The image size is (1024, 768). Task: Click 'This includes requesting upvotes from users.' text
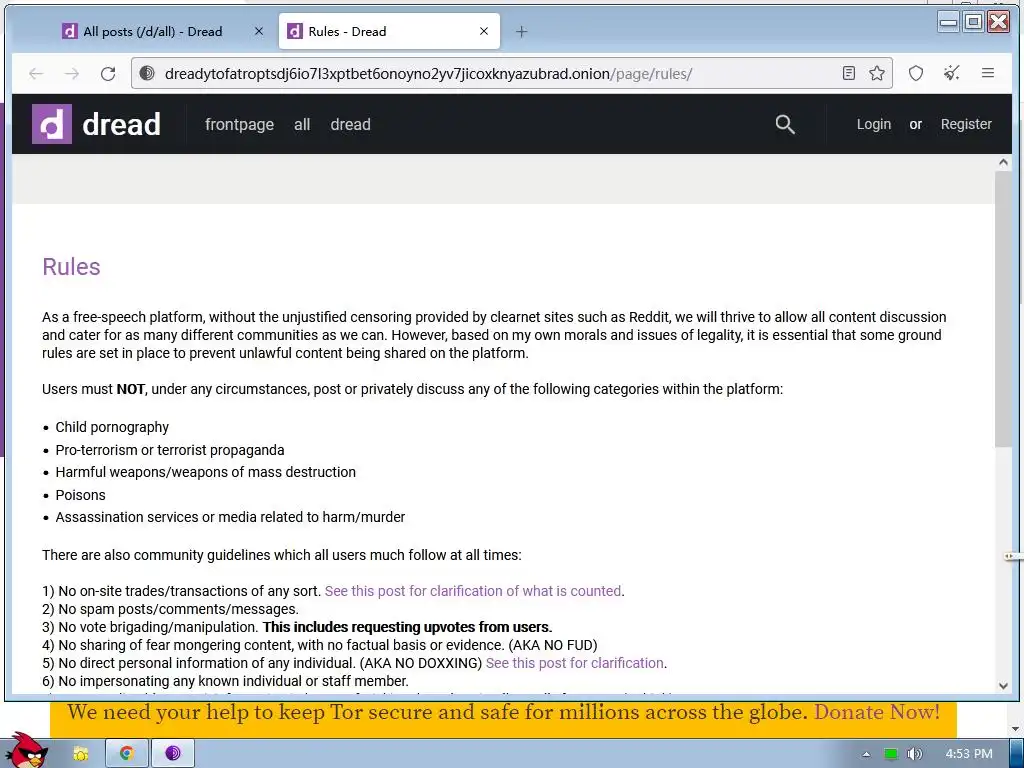(x=408, y=627)
